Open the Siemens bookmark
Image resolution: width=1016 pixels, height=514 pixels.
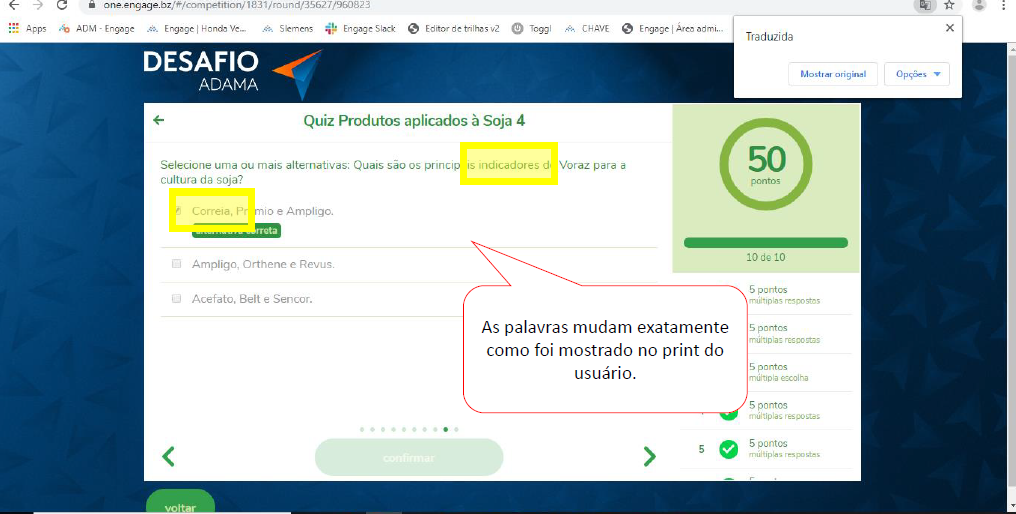tap(287, 29)
